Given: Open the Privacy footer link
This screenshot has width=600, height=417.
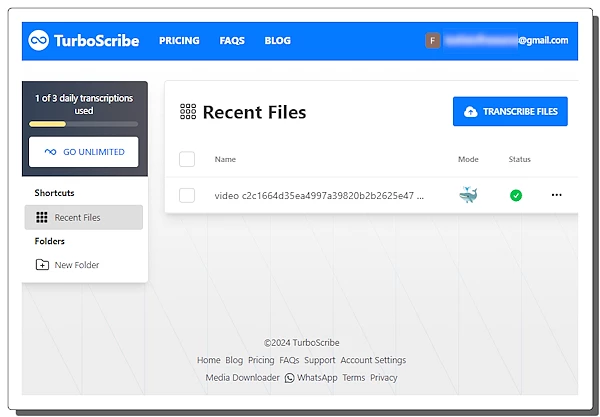Looking at the screenshot, I should point(383,378).
